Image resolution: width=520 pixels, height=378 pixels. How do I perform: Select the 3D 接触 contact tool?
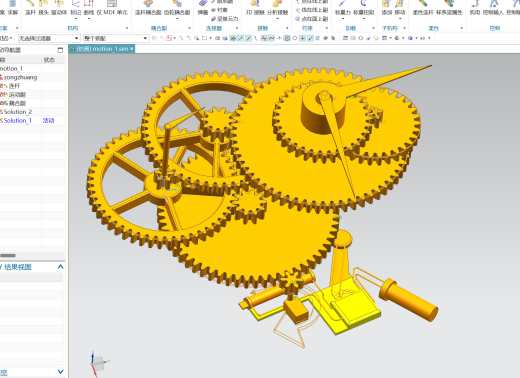pos(255,7)
